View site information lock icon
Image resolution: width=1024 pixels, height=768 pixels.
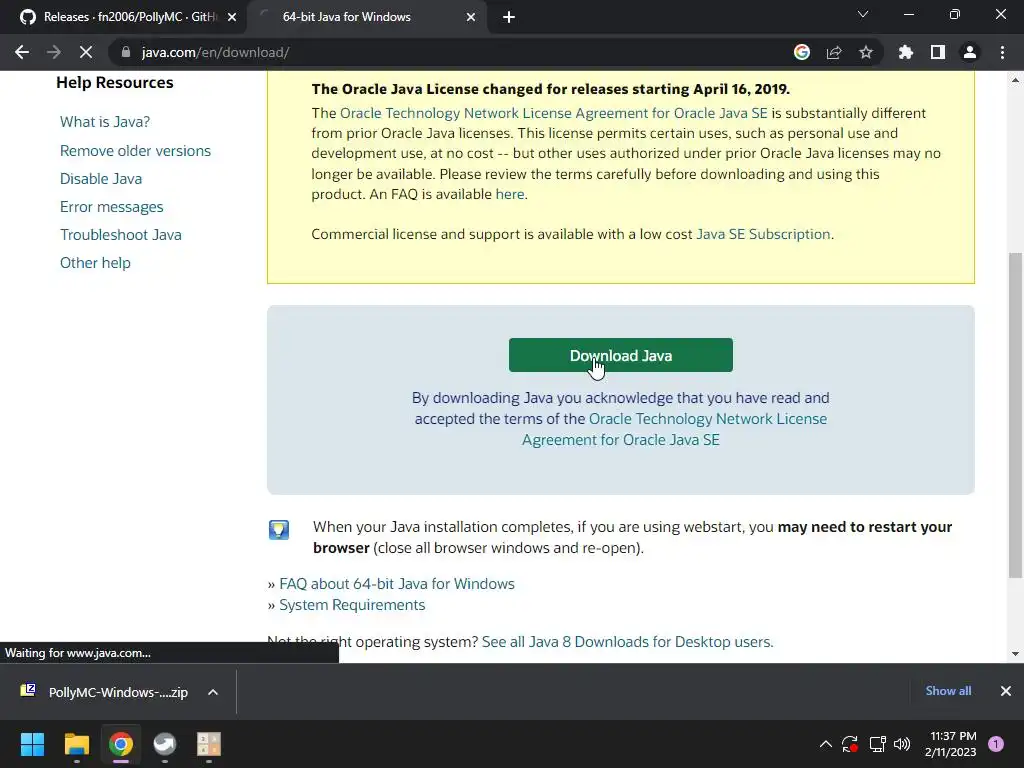tap(126, 52)
